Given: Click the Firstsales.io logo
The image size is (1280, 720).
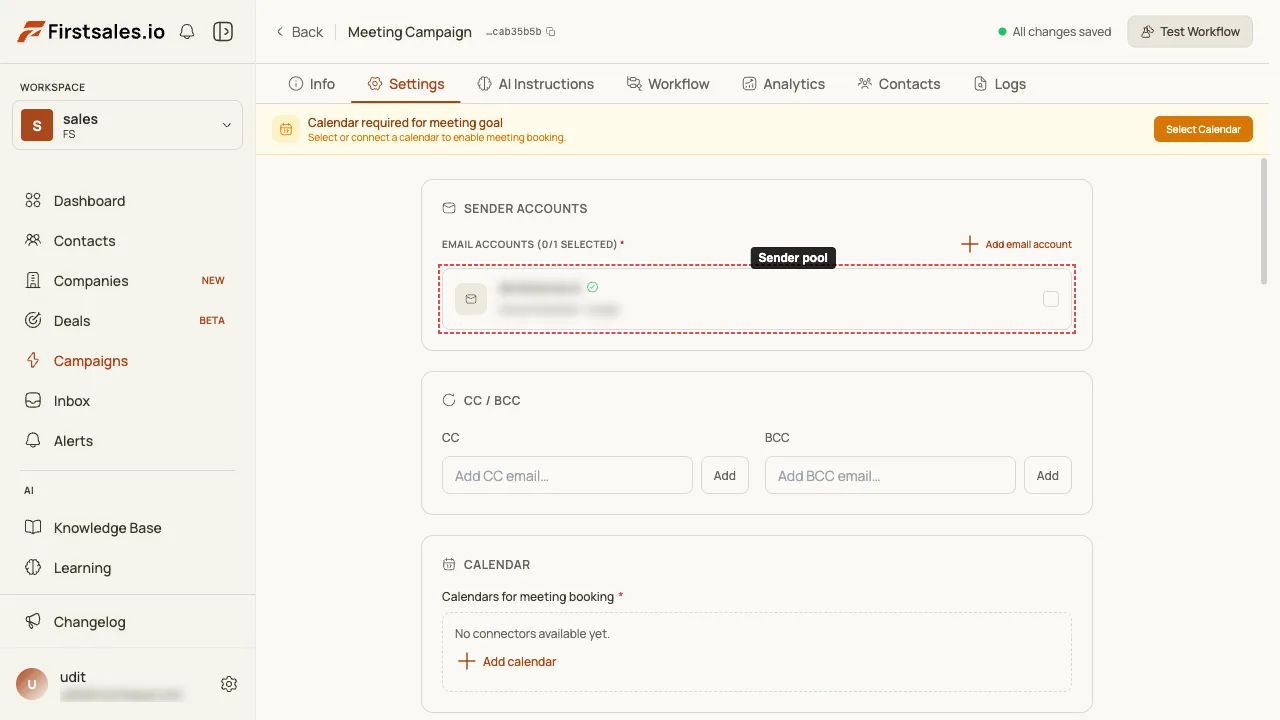Looking at the screenshot, I should click(91, 32).
